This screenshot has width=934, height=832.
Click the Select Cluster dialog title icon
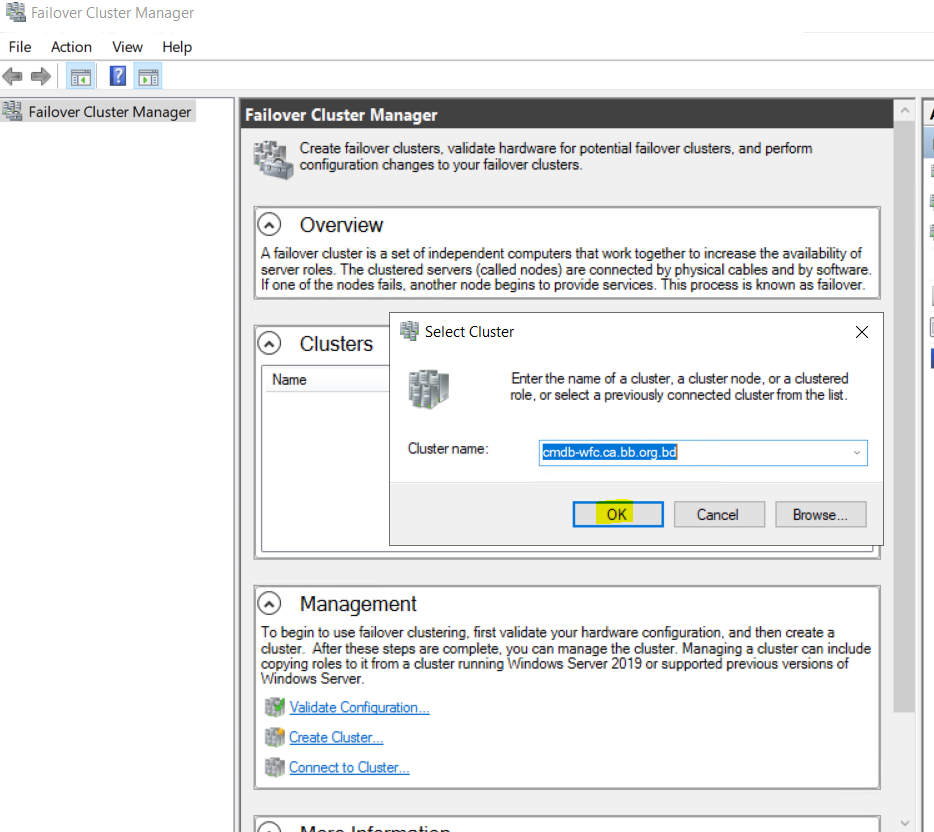[409, 331]
